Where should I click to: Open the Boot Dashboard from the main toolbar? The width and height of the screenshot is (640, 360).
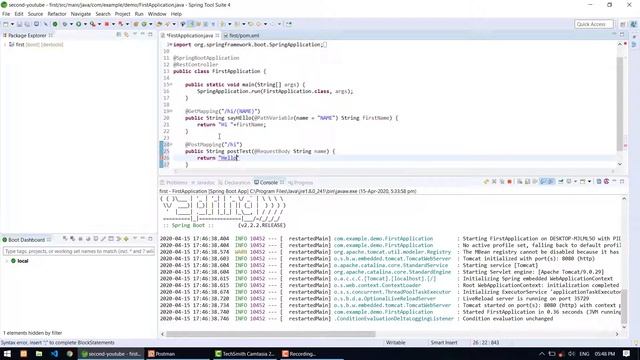click(55, 24)
